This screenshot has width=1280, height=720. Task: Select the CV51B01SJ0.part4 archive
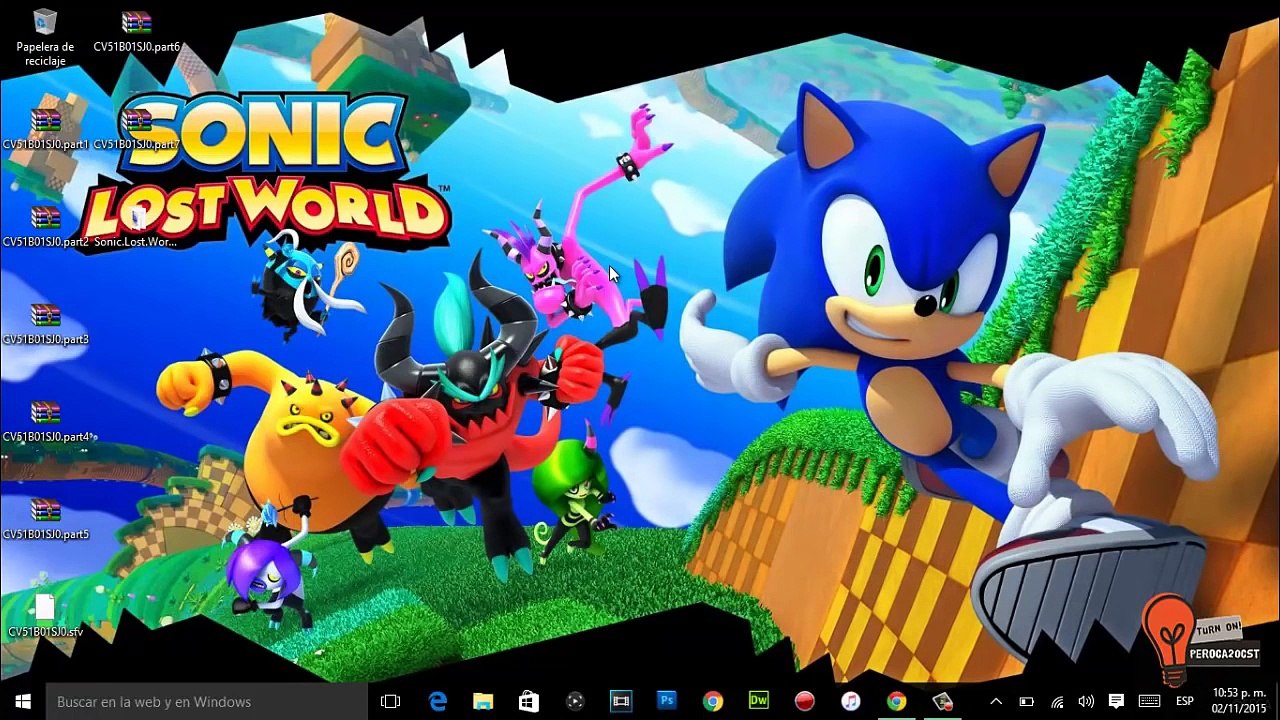(x=46, y=422)
